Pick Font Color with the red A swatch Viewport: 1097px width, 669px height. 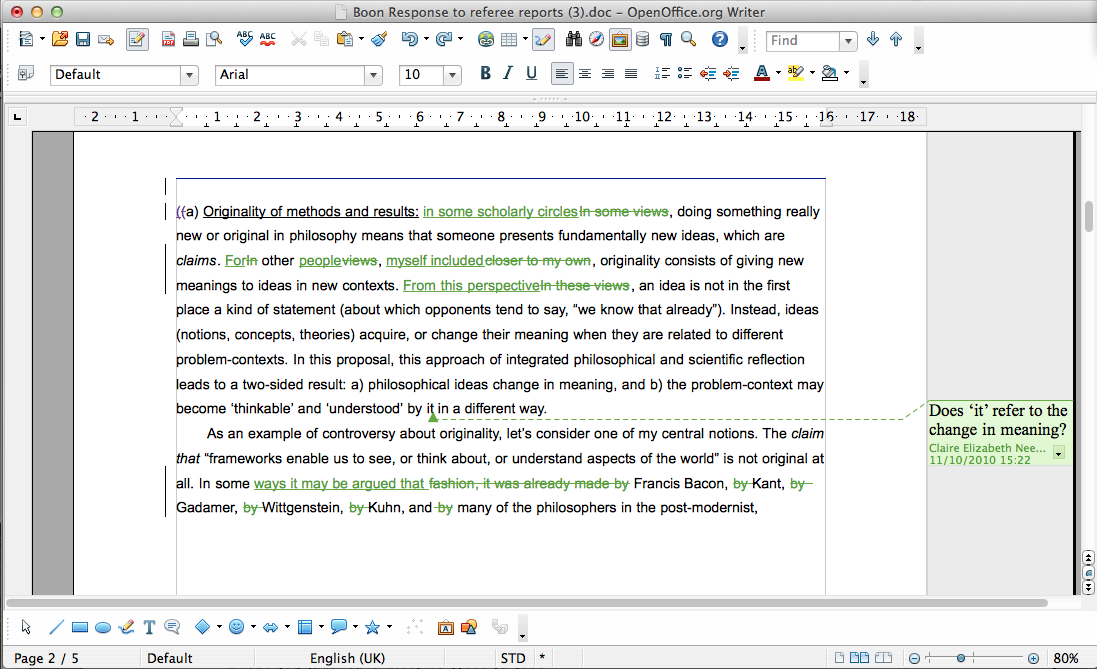[762, 73]
